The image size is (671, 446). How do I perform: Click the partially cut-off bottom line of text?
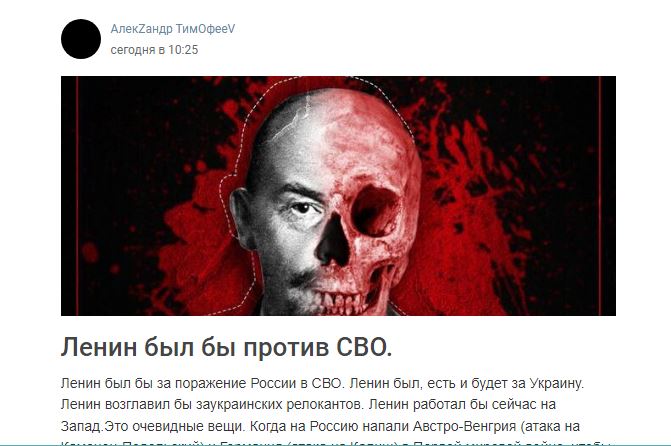[x=338, y=443]
